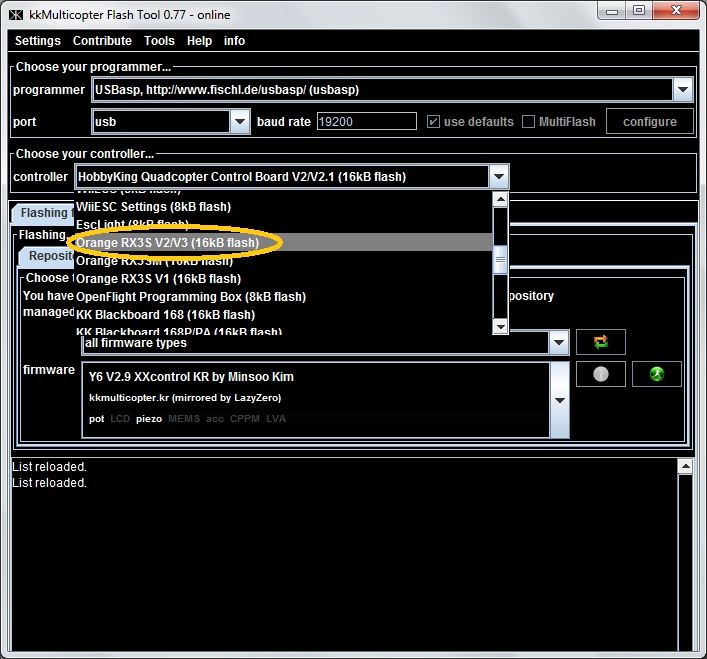Click the gray firmware info button
The height and width of the screenshot is (659, 707).
pyautogui.click(x=601, y=374)
